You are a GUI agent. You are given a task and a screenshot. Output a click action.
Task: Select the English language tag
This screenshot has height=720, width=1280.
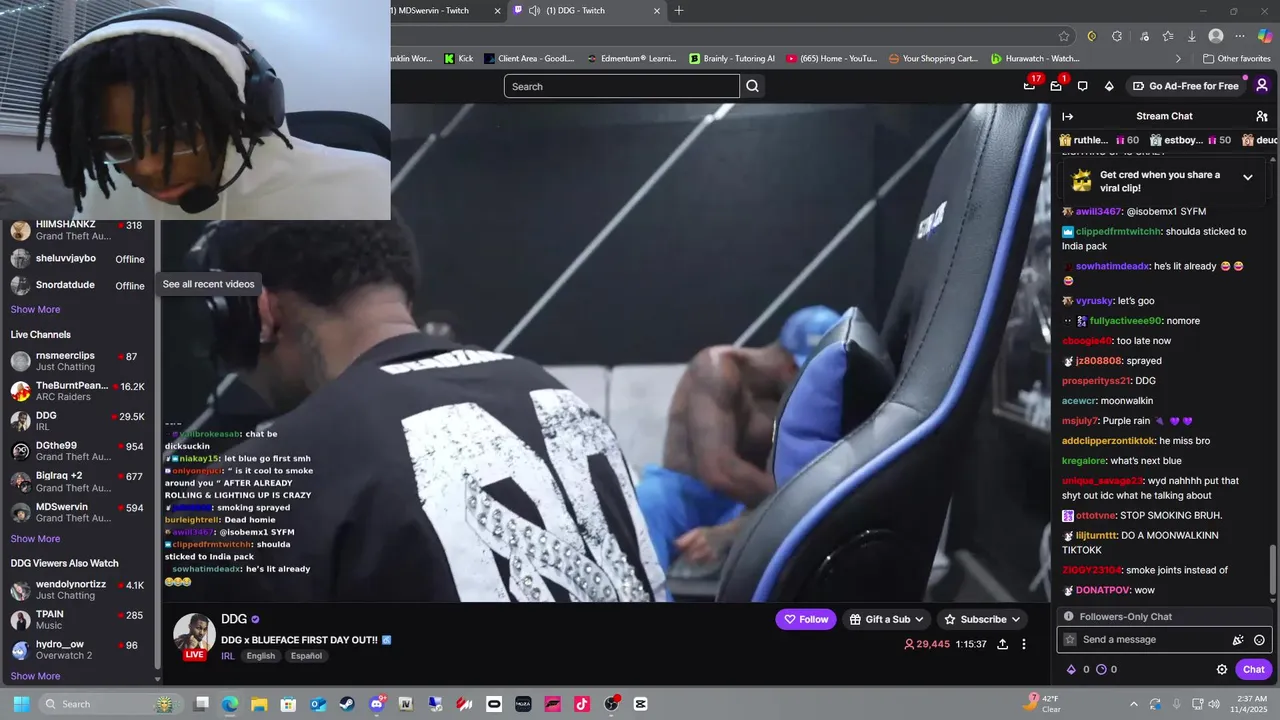(x=261, y=656)
